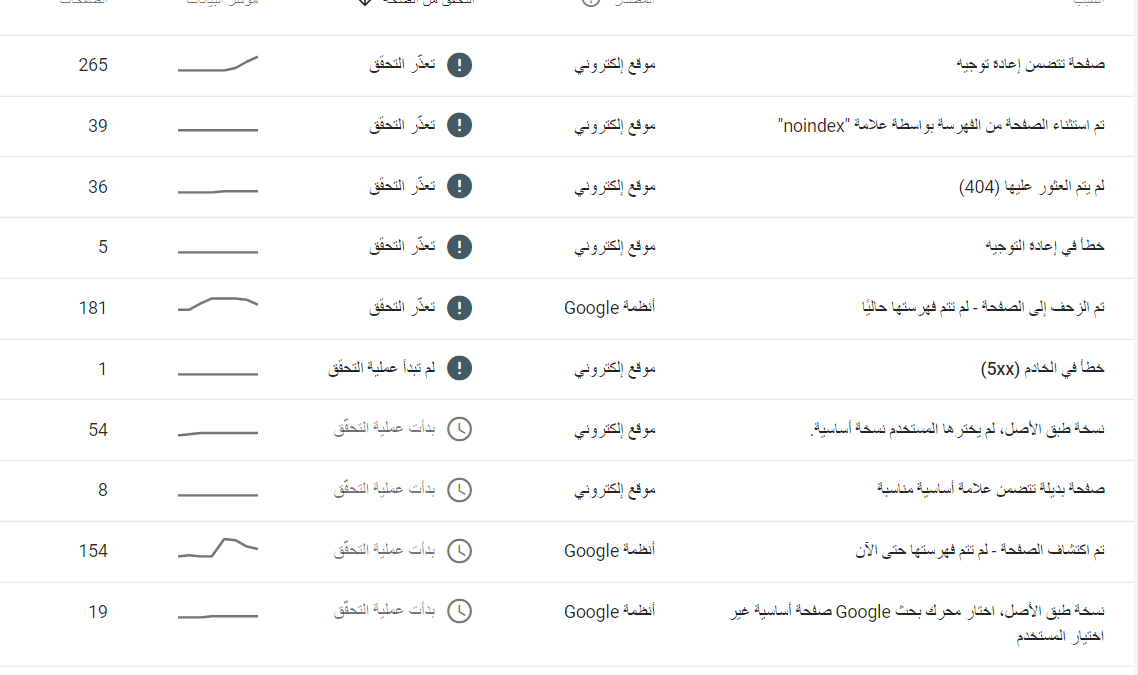
Task: Open the "خطأ في الخادم (5xx)" reason
Action: (1042, 369)
